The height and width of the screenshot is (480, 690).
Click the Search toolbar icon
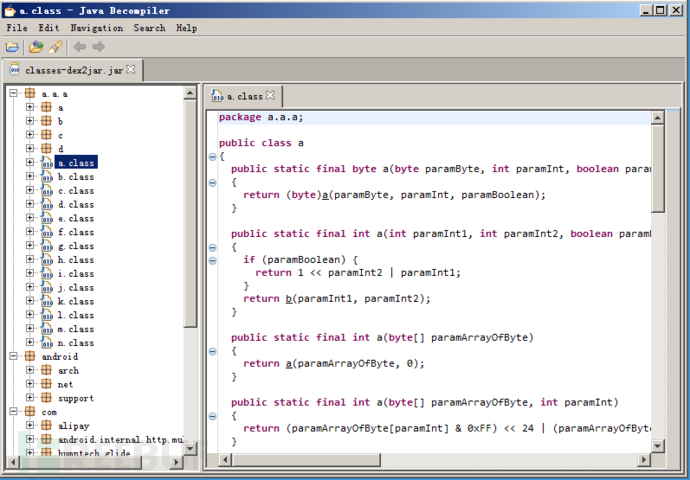pyautogui.click(x=55, y=47)
